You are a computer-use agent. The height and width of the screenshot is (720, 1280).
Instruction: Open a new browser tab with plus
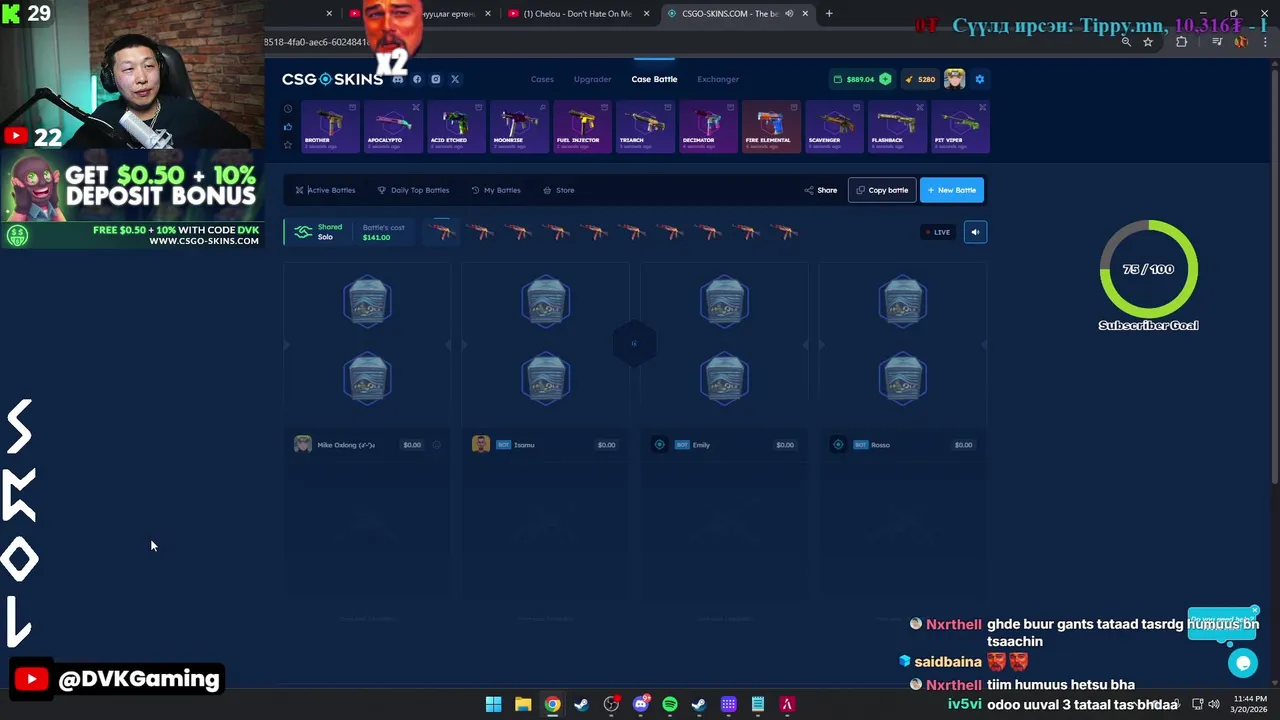pos(829,13)
